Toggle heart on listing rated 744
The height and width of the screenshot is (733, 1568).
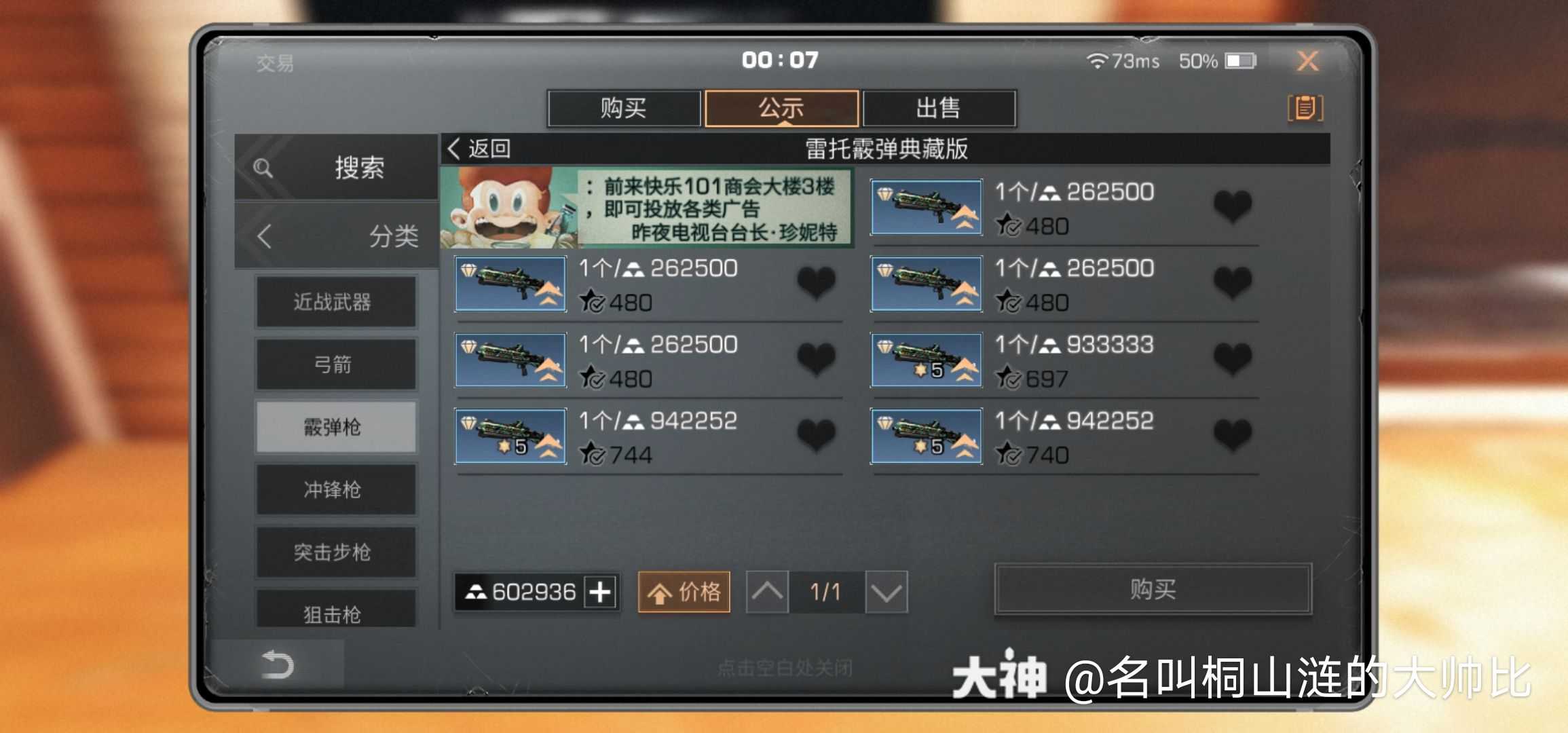tap(816, 436)
